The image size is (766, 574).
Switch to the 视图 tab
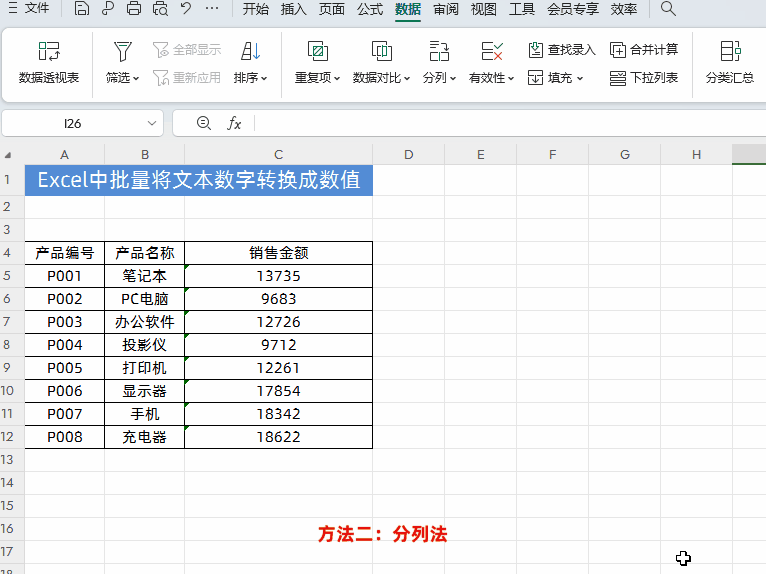tap(484, 9)
